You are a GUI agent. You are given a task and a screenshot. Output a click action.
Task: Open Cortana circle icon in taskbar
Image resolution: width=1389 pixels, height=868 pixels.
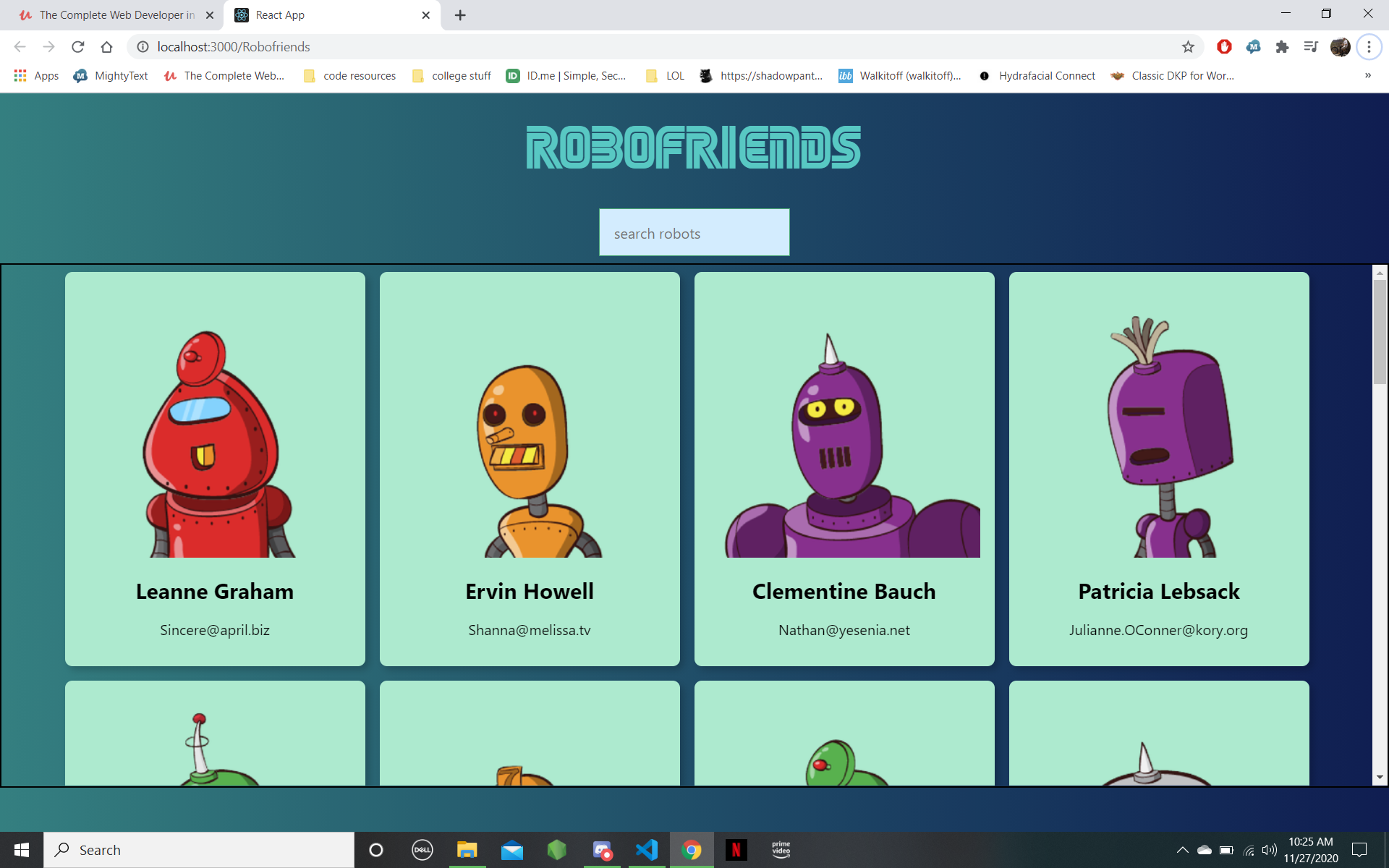click(x=376, y=850)
